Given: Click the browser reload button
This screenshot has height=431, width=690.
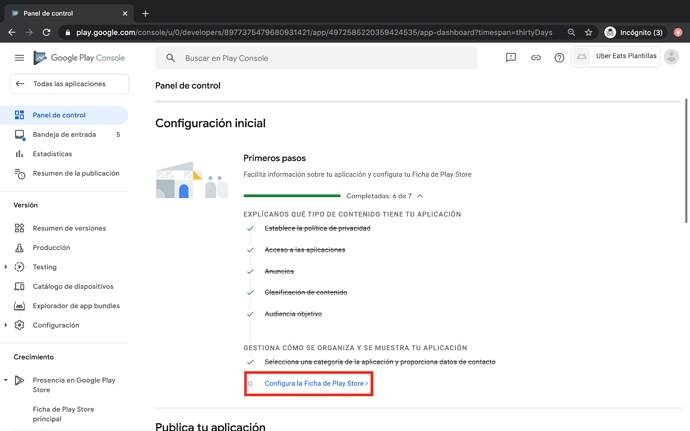Looking at the screenshot, I should [x=46, y=32].
